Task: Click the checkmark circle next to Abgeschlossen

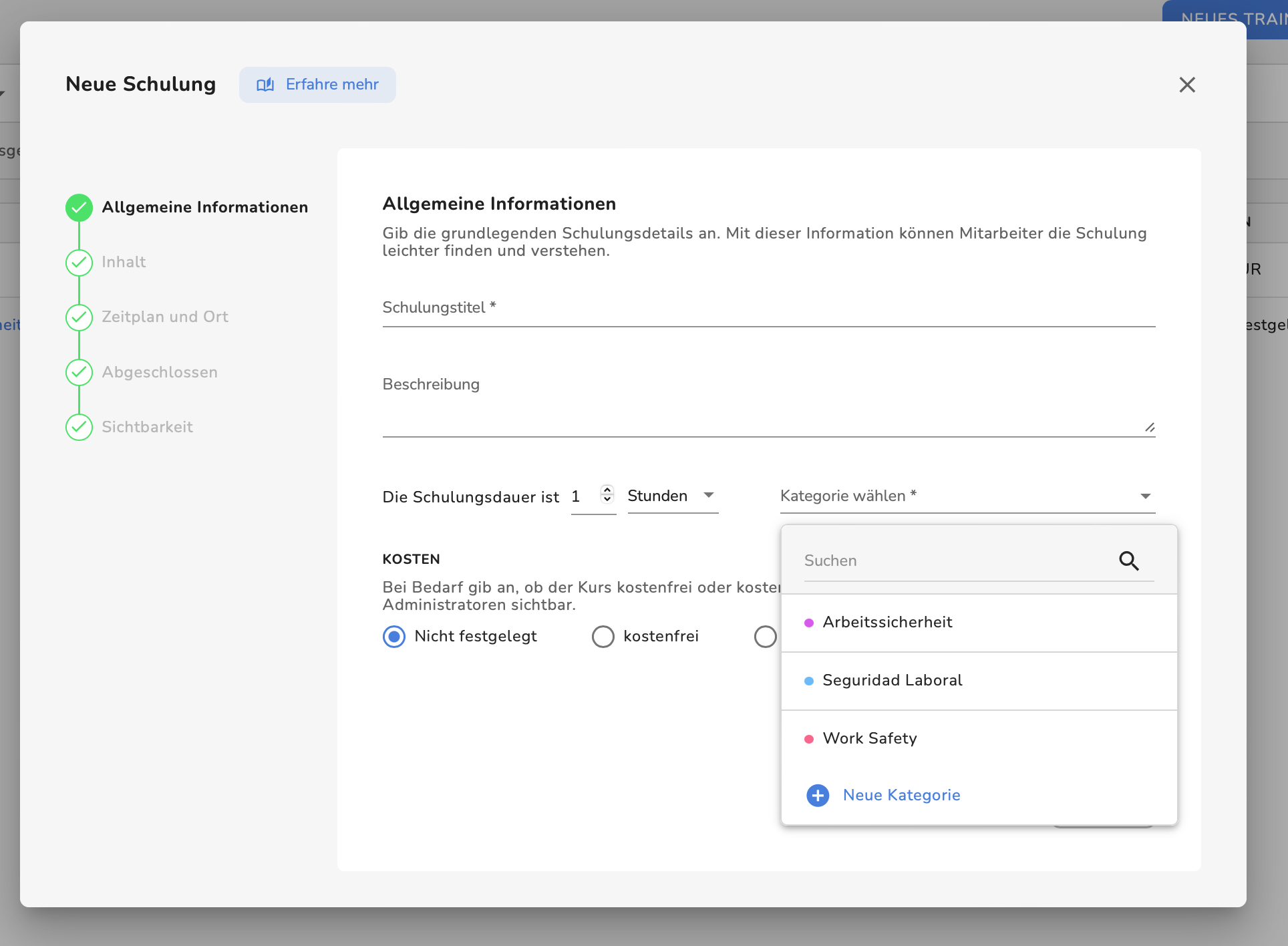Action: [79, 373]
